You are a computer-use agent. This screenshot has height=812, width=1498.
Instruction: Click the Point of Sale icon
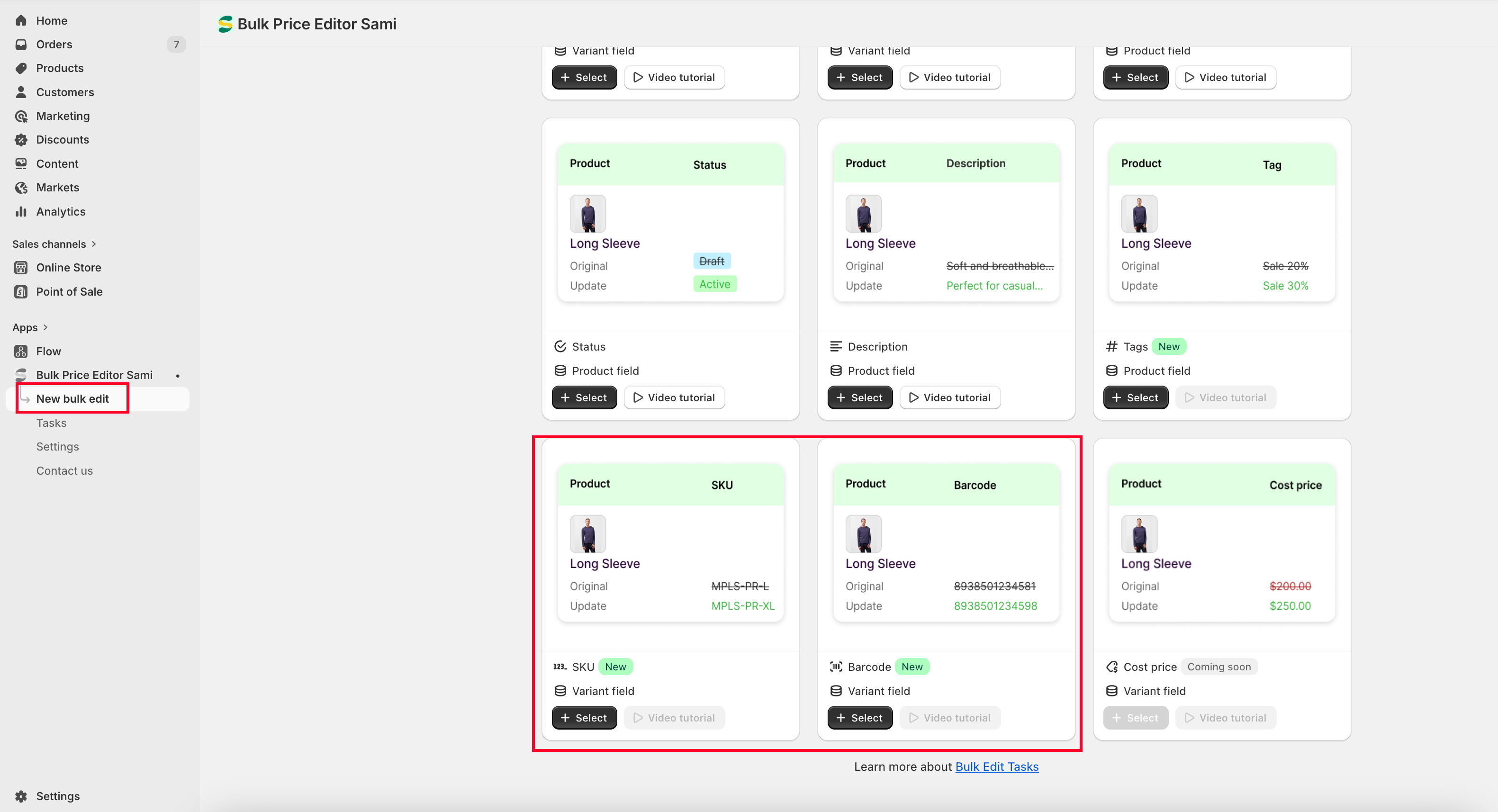coord(21,291)
